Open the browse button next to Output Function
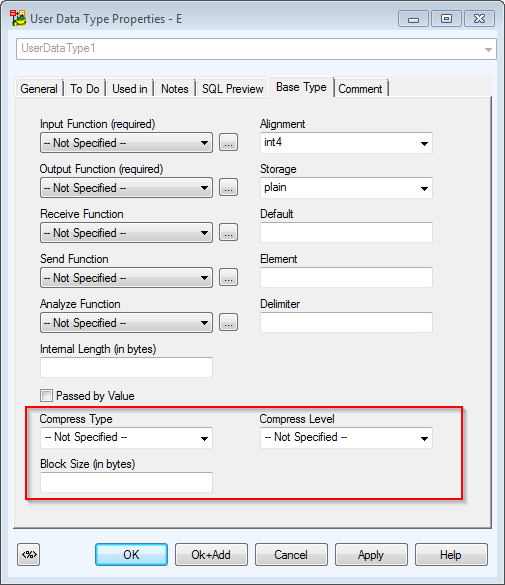 pyautogui.click(x=228, y=187)
